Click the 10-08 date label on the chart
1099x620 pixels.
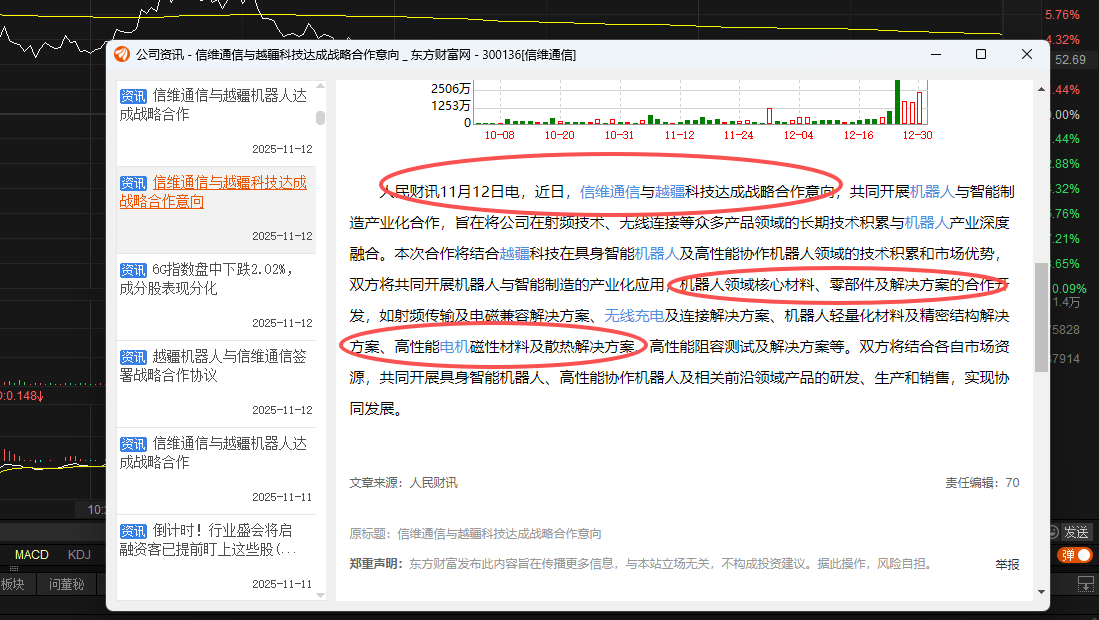[499, 135]
